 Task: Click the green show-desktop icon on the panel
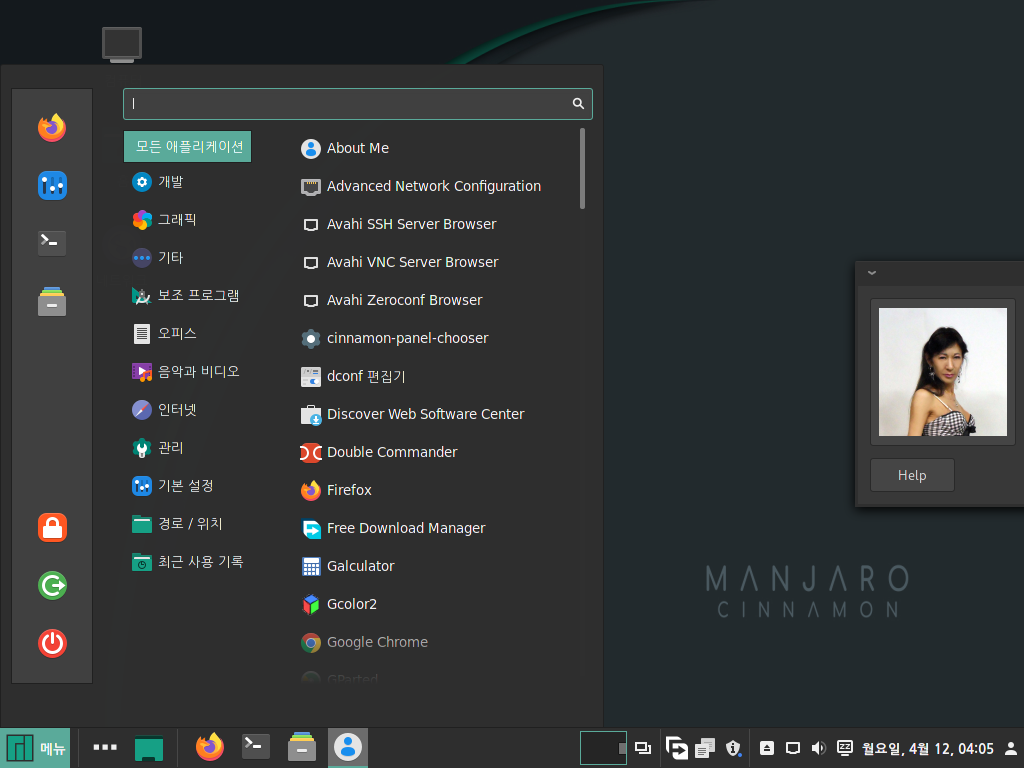(149, 748)
